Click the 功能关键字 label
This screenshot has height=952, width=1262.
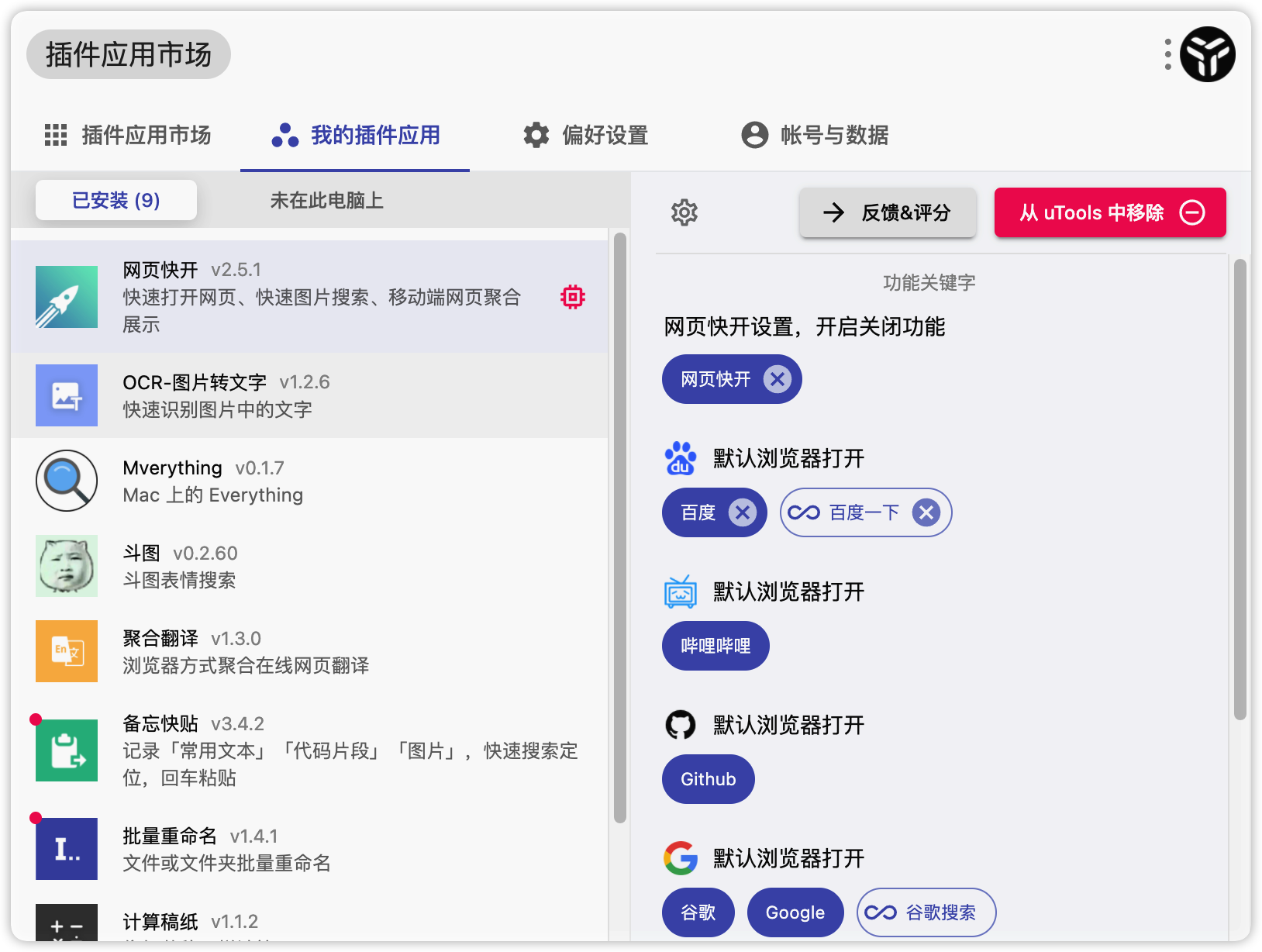pos(929,282)
